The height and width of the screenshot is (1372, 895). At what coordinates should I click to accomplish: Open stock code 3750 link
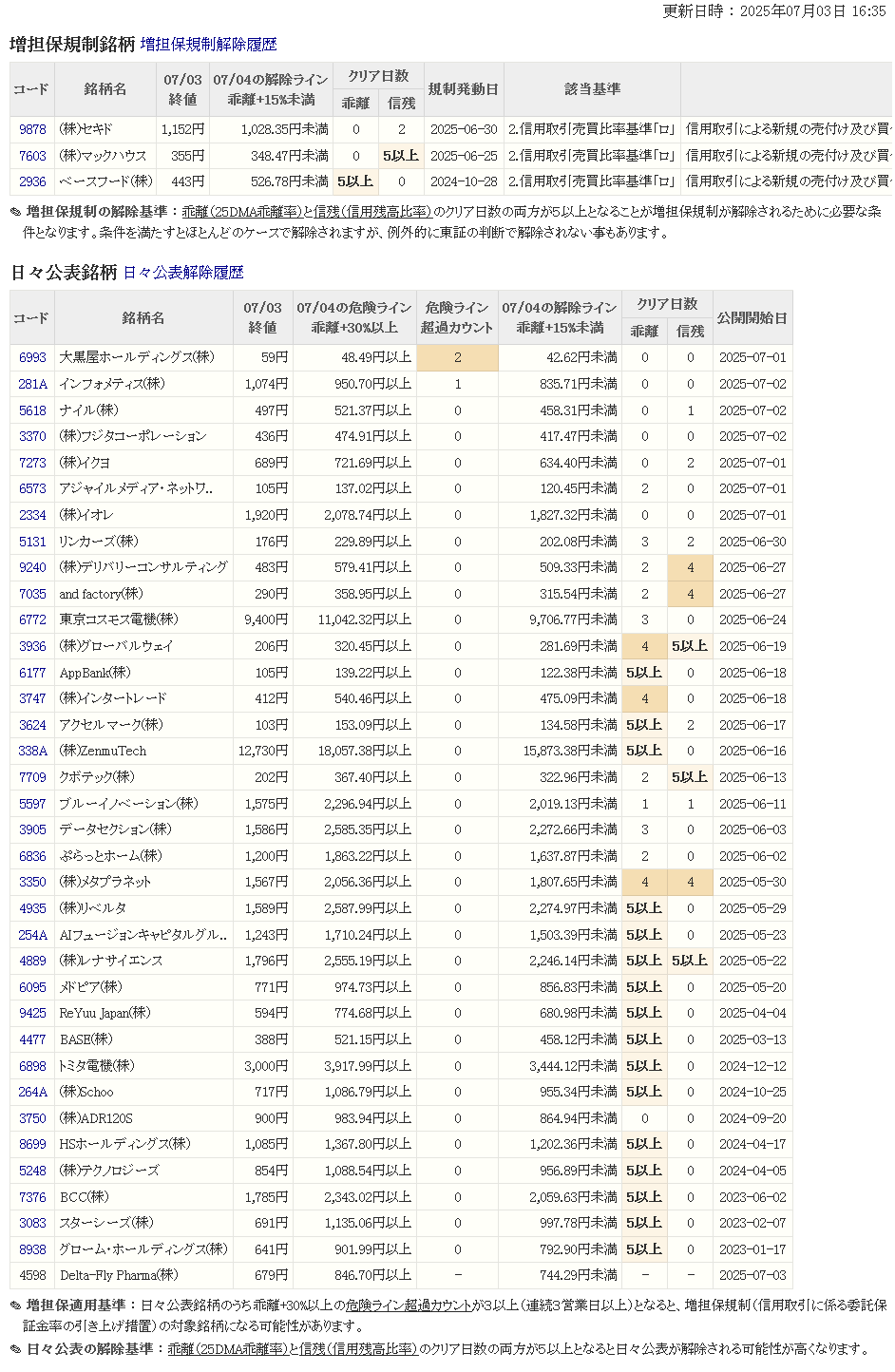(x=32, y=1118)
